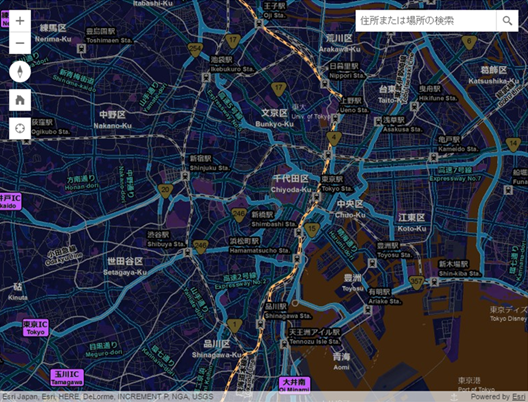Click the 大井南 Oi Minami interchange label
Viewport: 528px width, 402px height.
click(x=294, y=386)
